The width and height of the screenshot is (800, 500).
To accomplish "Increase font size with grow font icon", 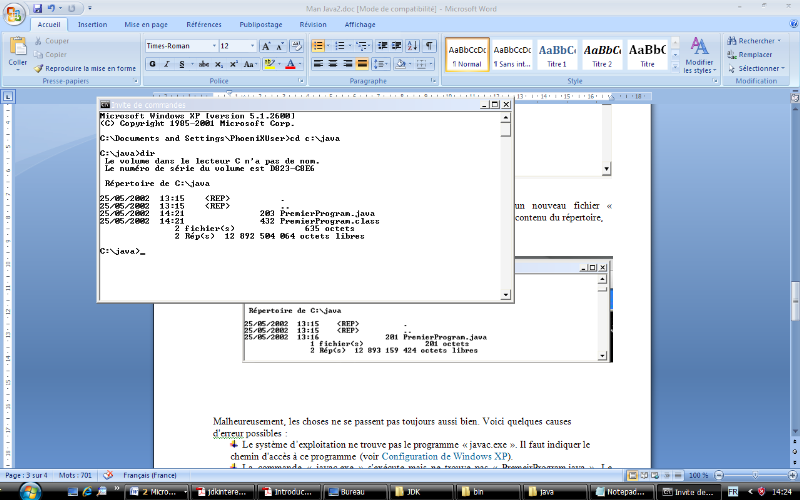I will coord(267,46).
